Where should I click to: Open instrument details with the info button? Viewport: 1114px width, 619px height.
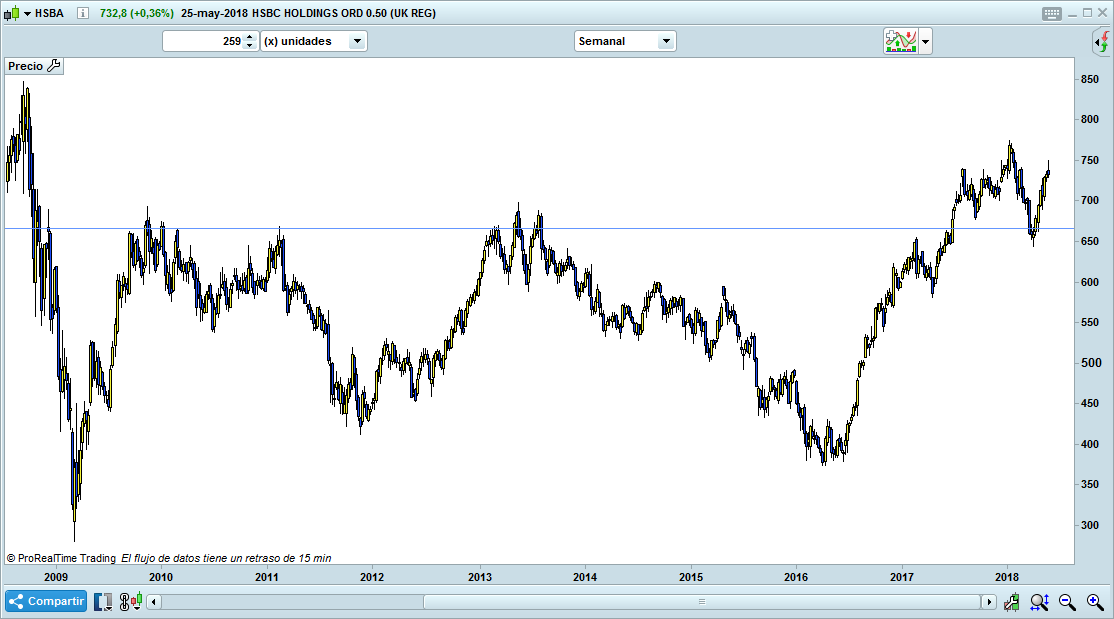tap(83, 13)
